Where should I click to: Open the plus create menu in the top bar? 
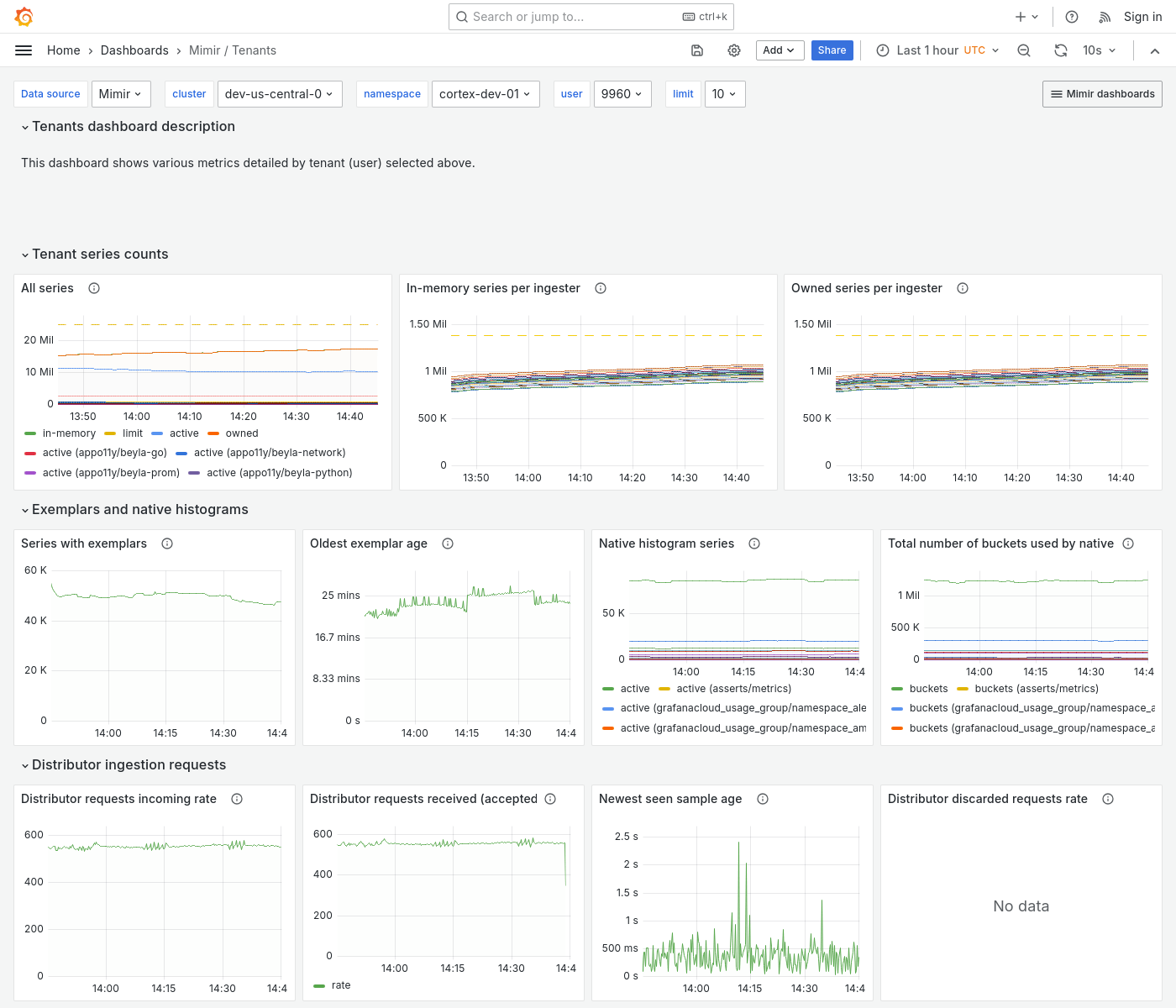[1025, 16]
